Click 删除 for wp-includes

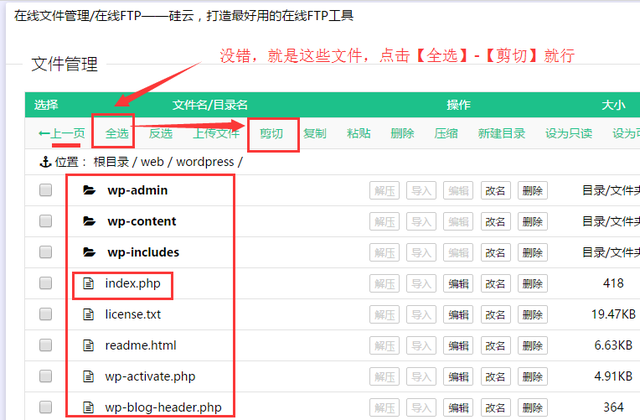coord(532,253)
